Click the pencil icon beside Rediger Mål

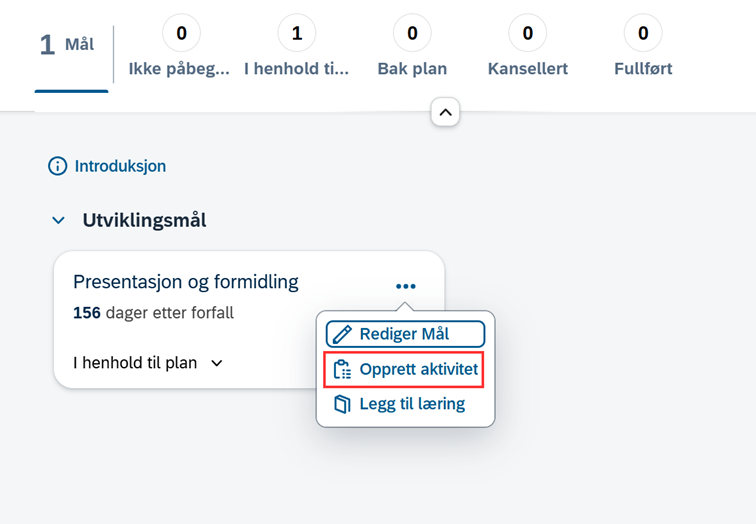tap(342, 334)
